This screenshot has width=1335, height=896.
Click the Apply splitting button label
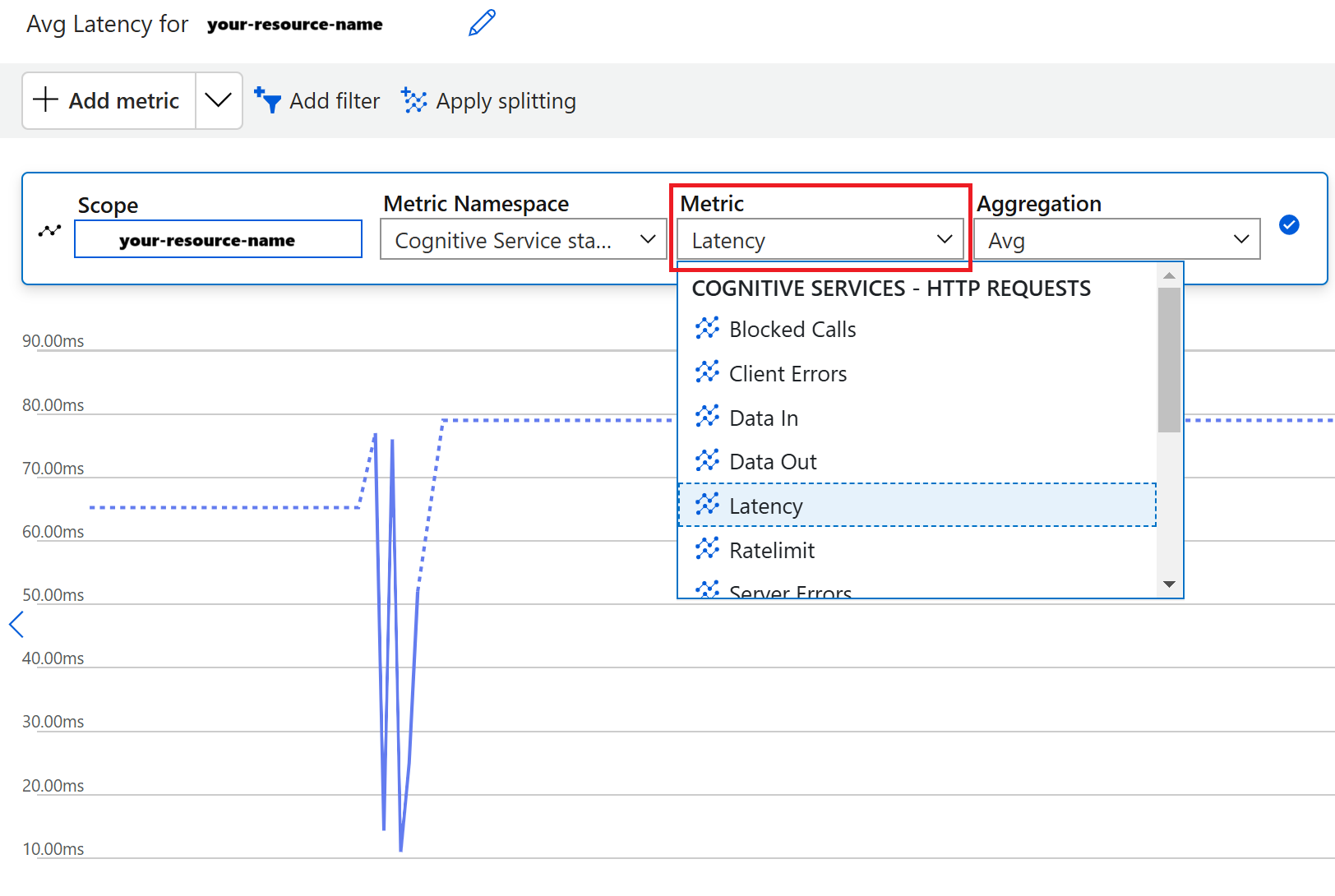(x=506, y=101)
